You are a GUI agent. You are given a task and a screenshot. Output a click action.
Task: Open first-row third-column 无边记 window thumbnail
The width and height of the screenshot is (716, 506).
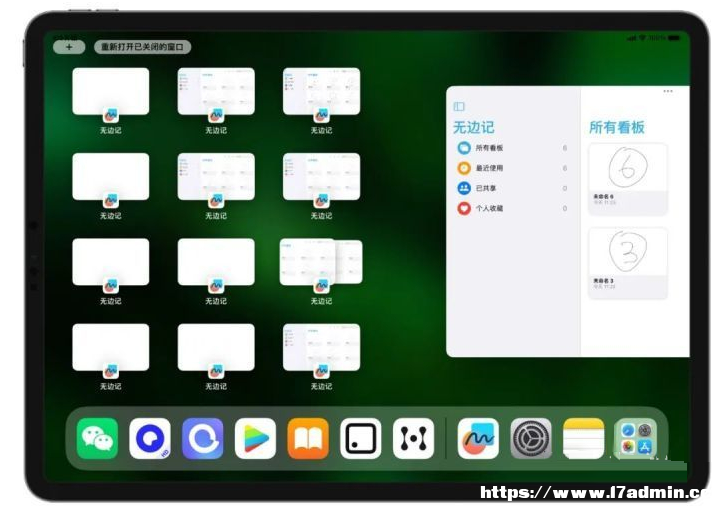321,91
